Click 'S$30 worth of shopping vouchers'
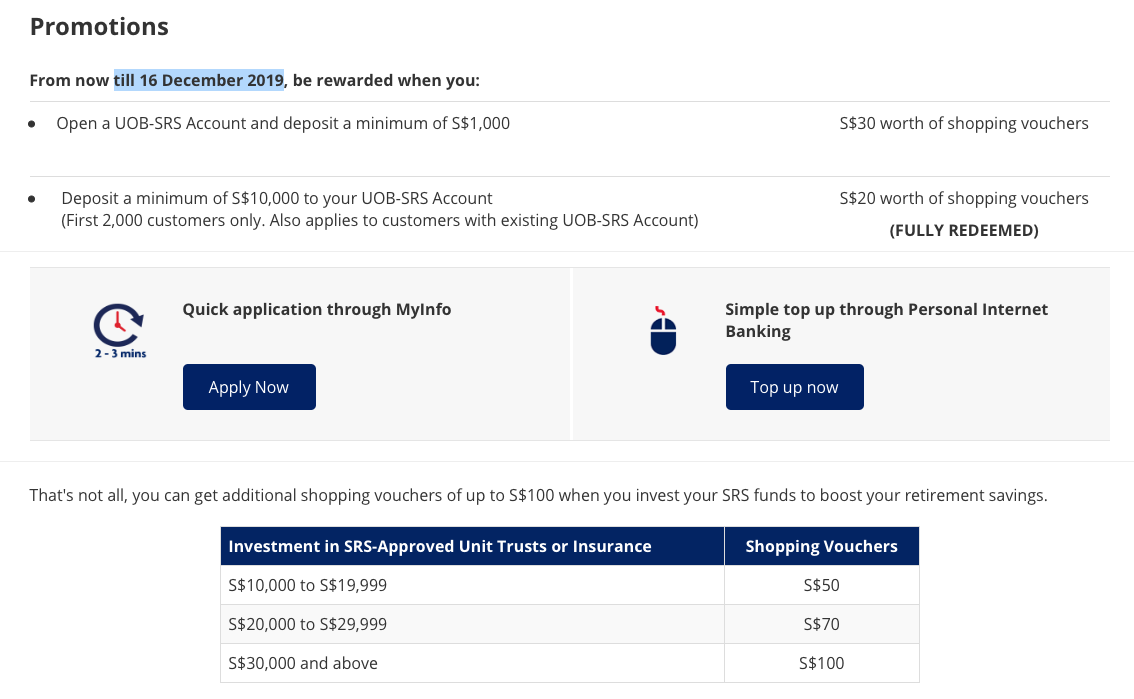The width and height of the screenshot is (1134, 699). click(x=964, y=123)
